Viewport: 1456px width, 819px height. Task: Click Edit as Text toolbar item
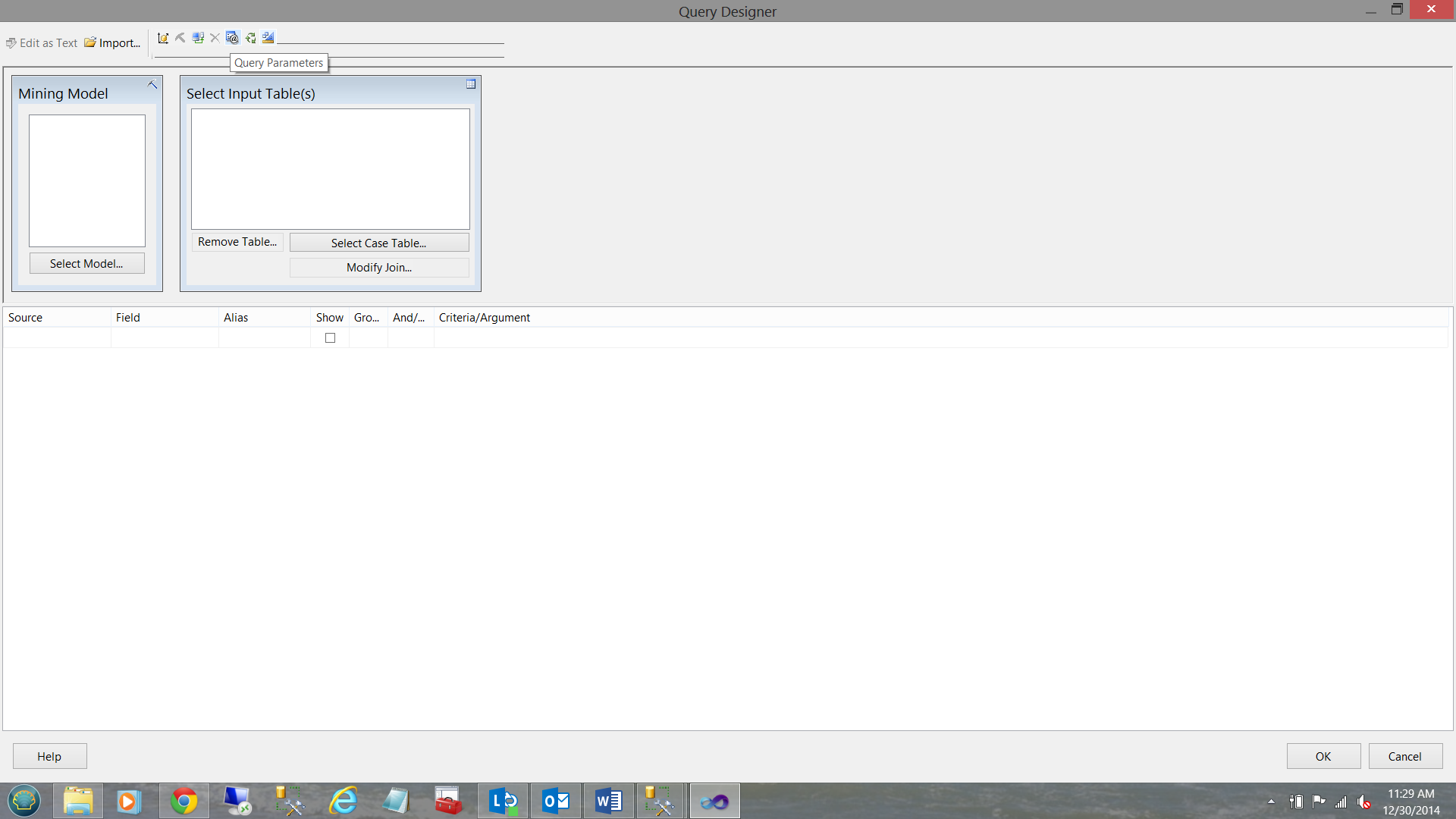pyautogui.click(x=42, y=43)
